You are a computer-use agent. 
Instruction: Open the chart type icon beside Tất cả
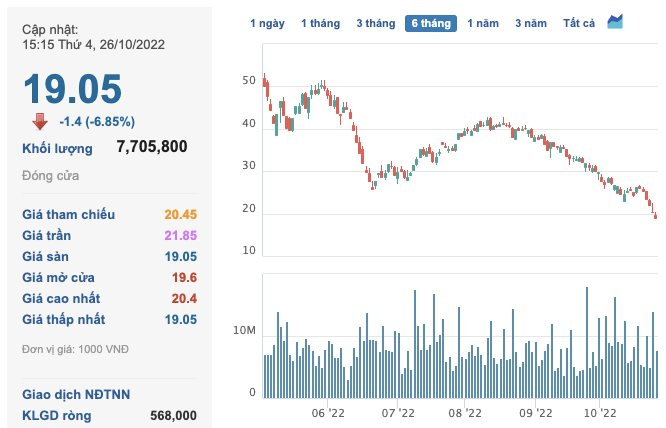point(615,22)
